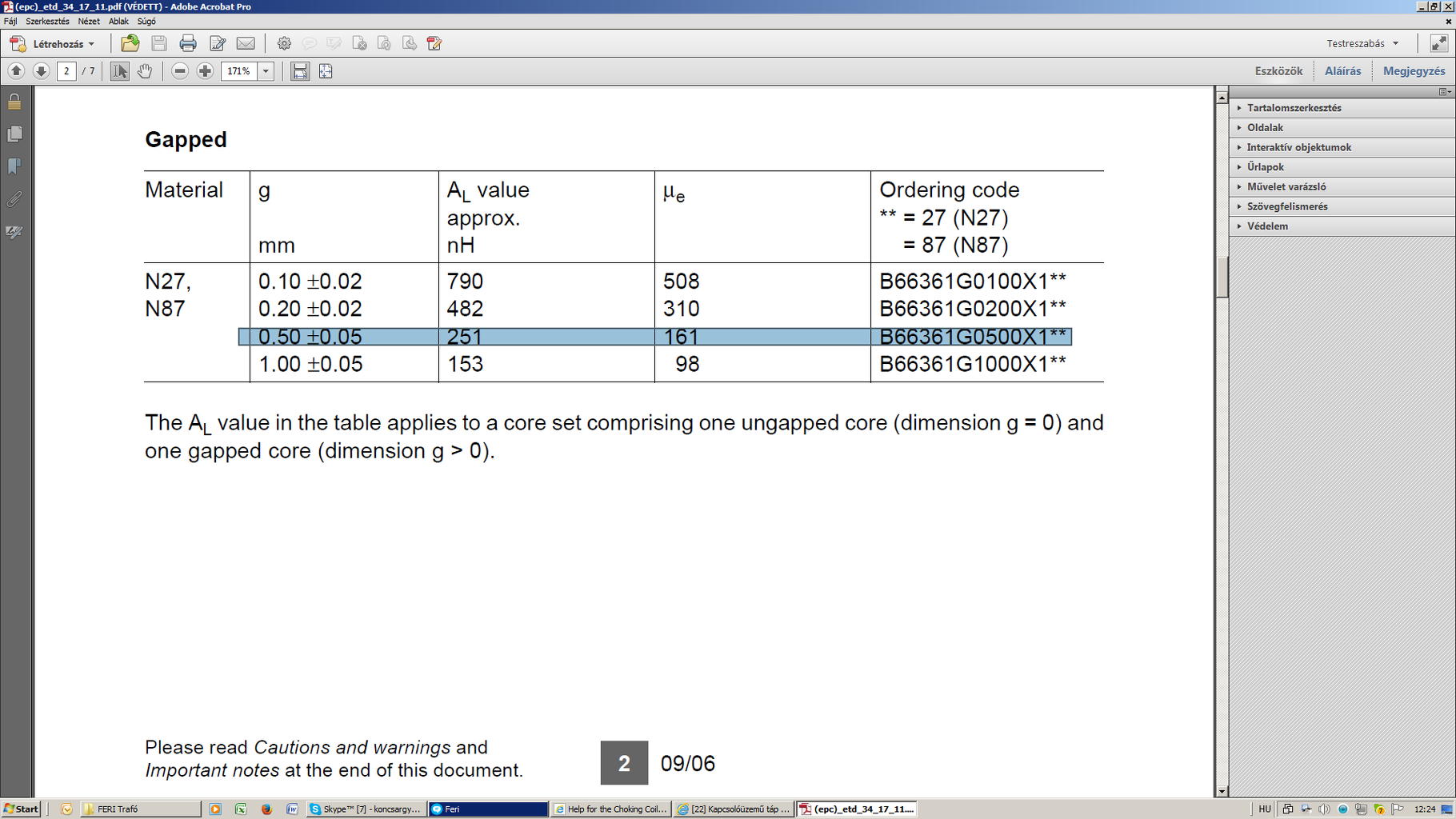The height and width of the screenshot is (819, 1456).
Task: Click the 171% zoom value field
Action: point(239,71)
